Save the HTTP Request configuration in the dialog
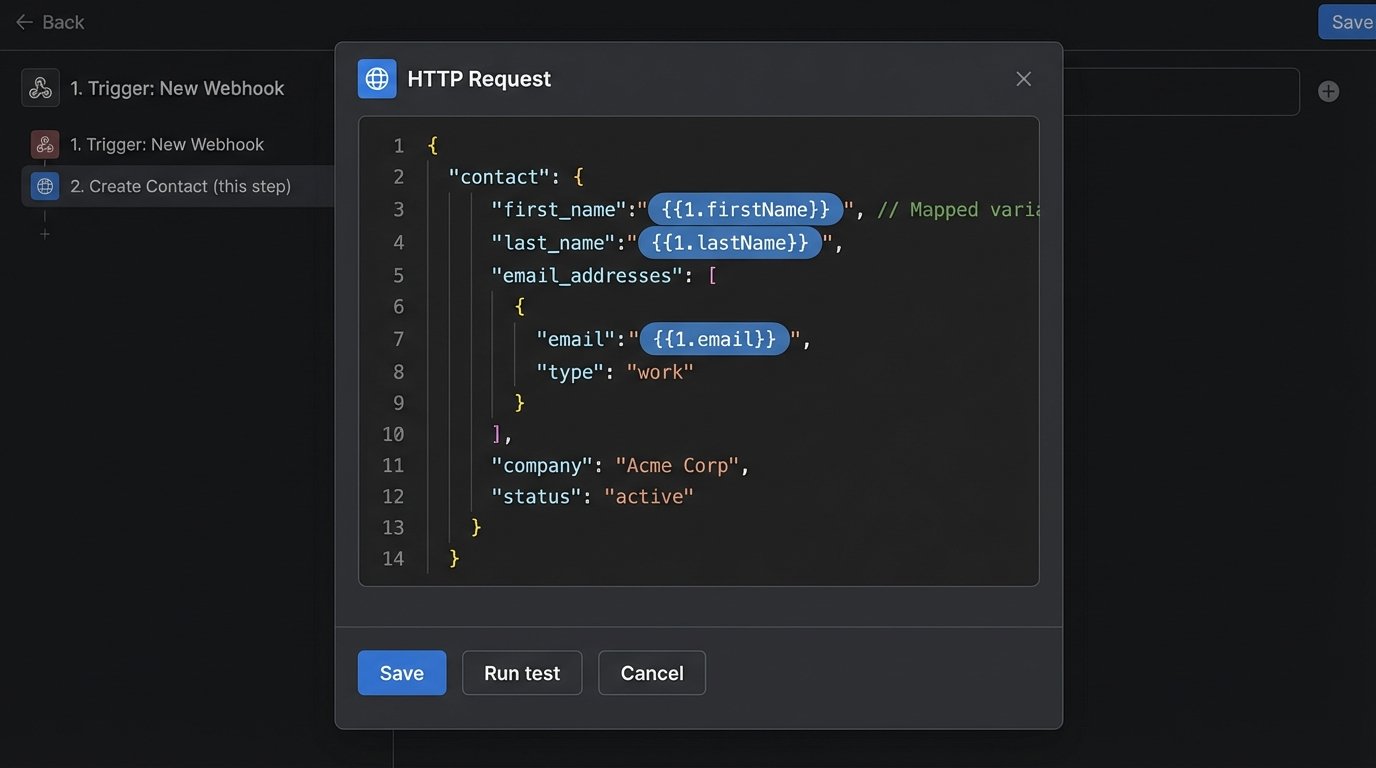This screenshot has width=1376, height=768. tap(402, 673)
